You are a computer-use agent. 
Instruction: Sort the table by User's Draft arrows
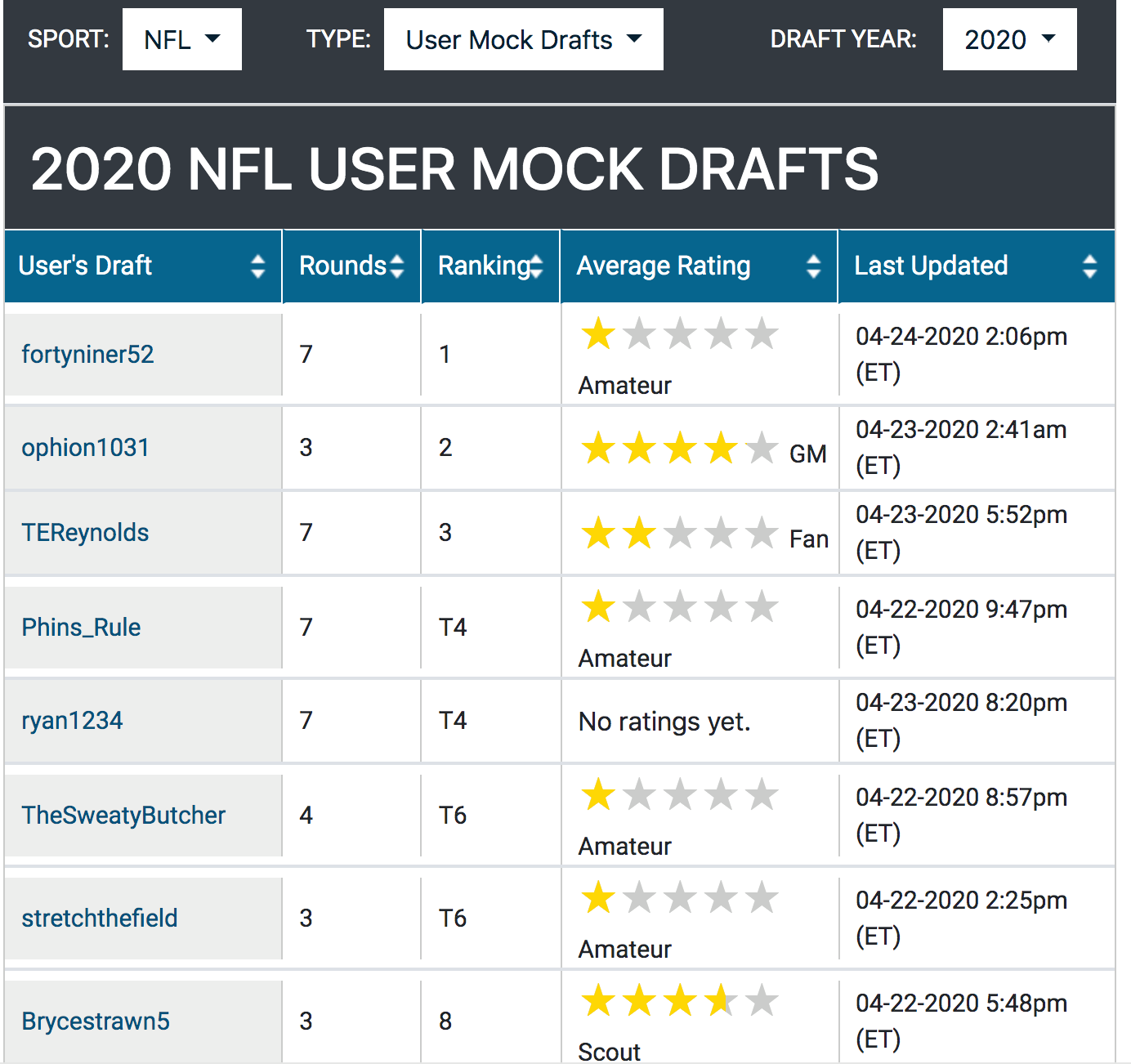(x=258, y=266)
